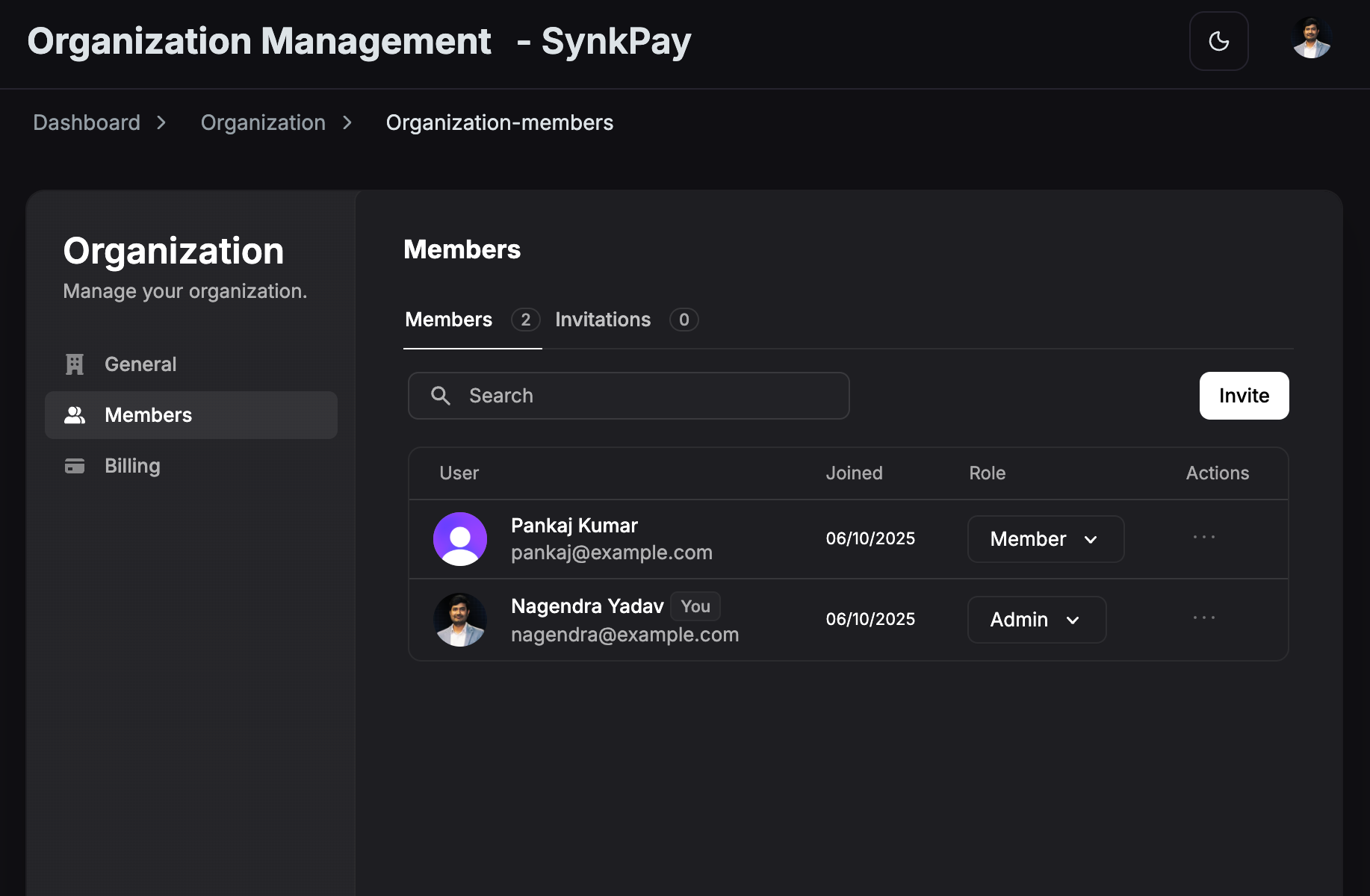Open actions menu for Pankaj Kumar
1370x896 pixels.
pyautogui.click(x=1203, y=538)
